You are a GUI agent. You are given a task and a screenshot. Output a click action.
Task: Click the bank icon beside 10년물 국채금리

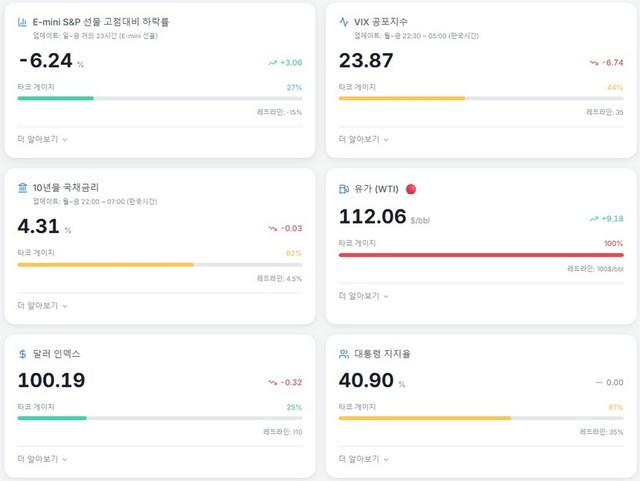23,187
